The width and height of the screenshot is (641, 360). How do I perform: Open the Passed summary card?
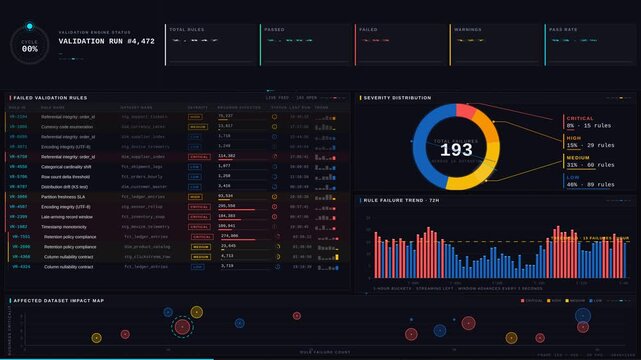click(306, 45)
